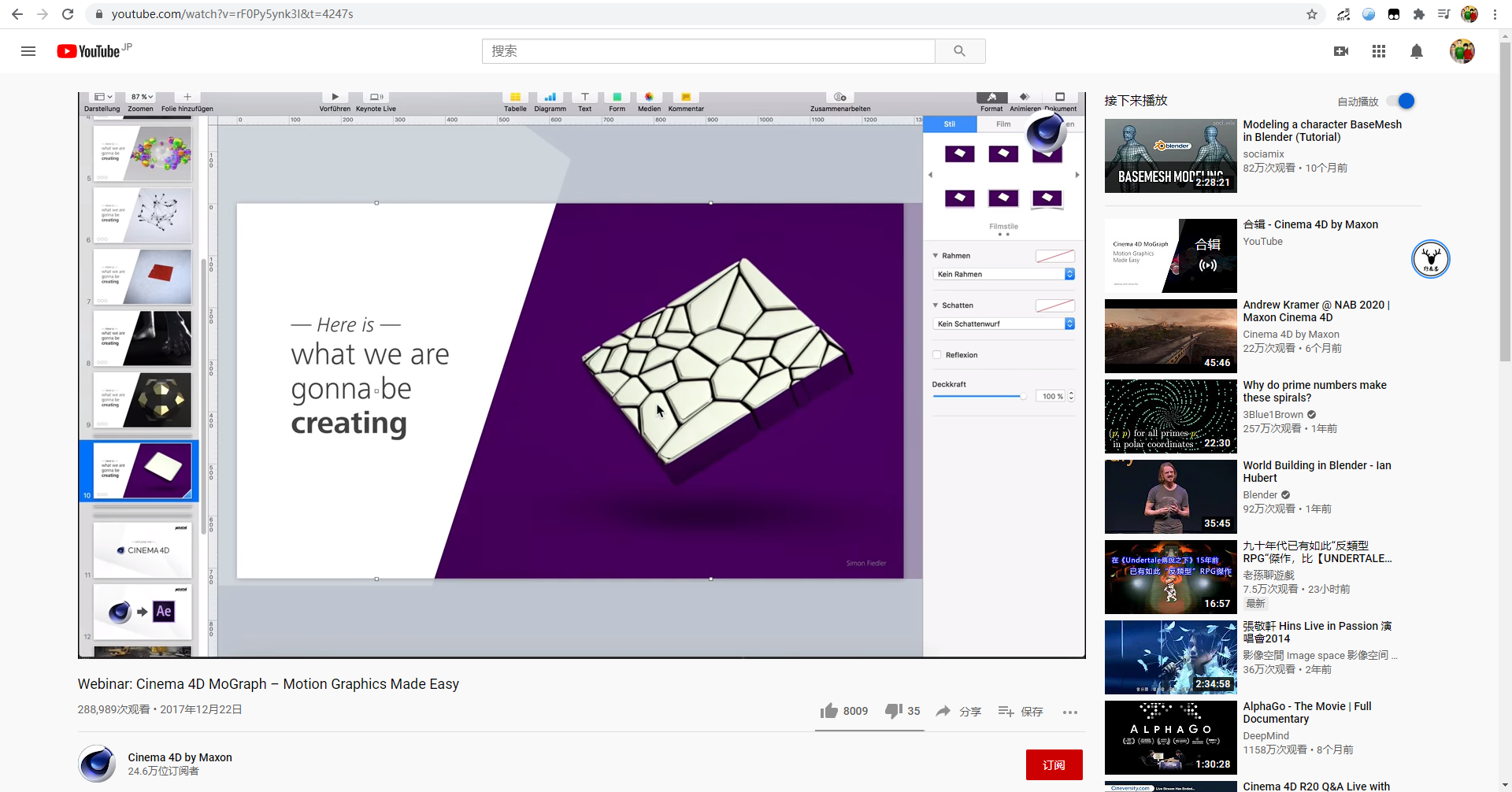
Task: Subscribe with the red 订阅 button
Action: tap(1054, 764)
